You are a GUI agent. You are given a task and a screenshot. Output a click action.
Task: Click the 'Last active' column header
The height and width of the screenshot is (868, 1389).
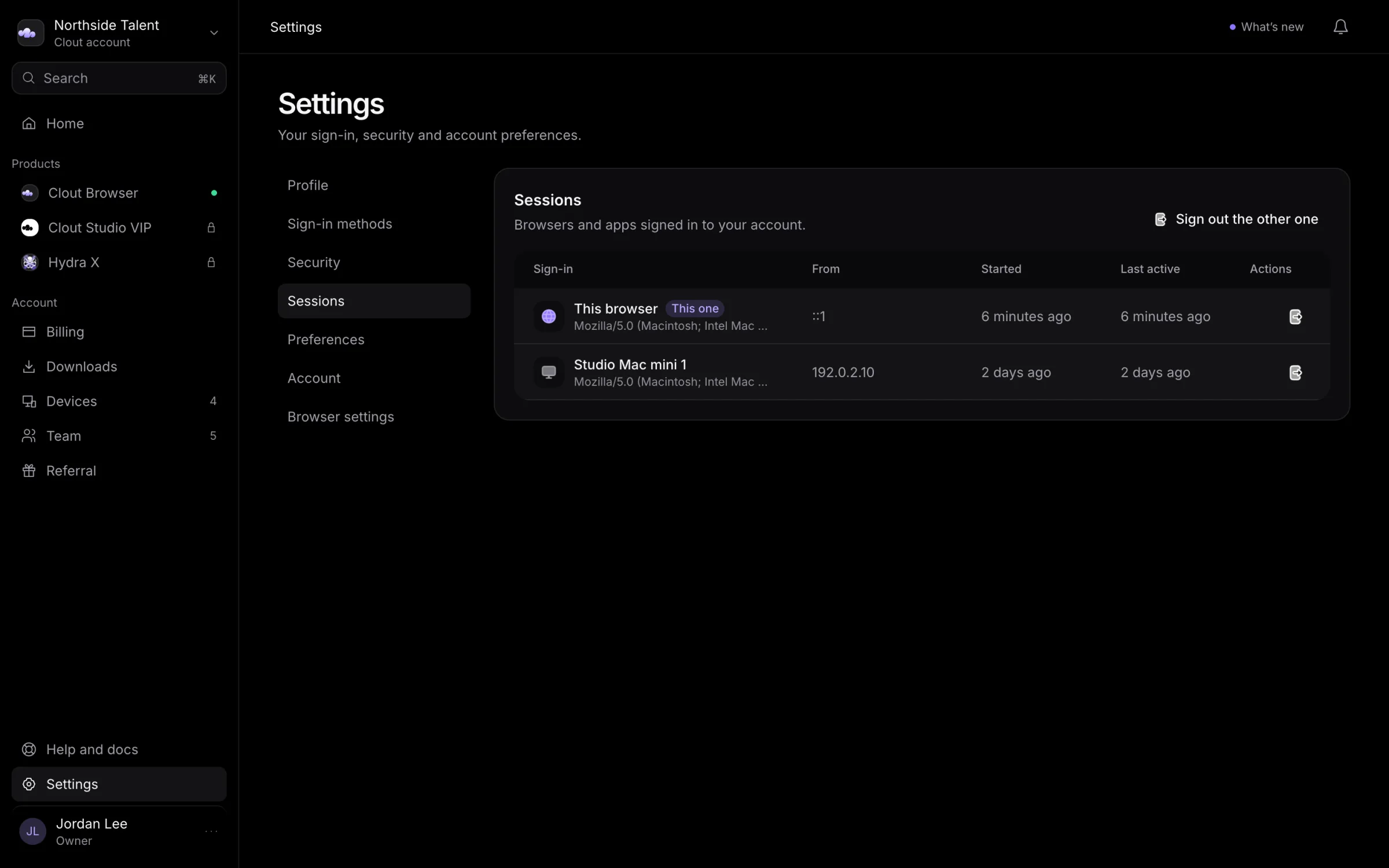(1149, 269)
